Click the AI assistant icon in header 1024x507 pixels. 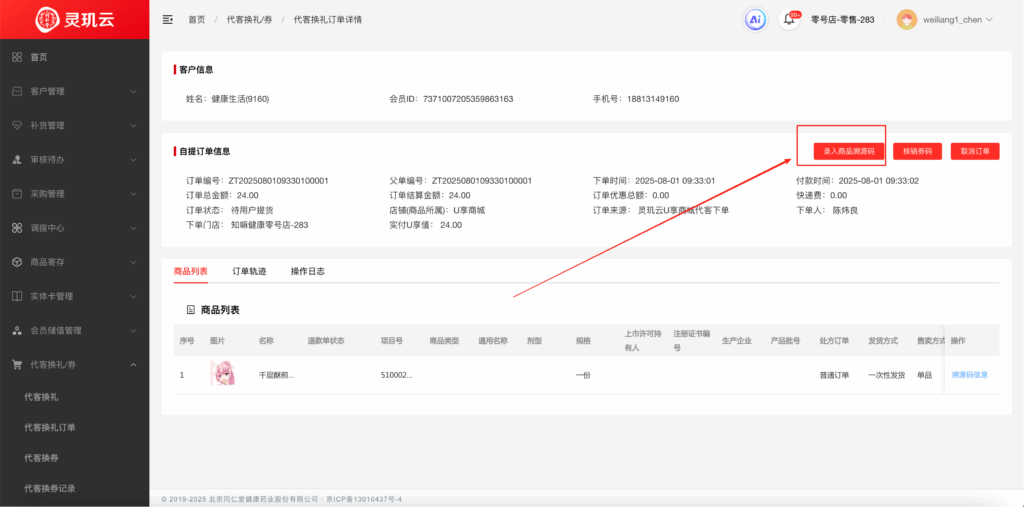pos(755,19)
